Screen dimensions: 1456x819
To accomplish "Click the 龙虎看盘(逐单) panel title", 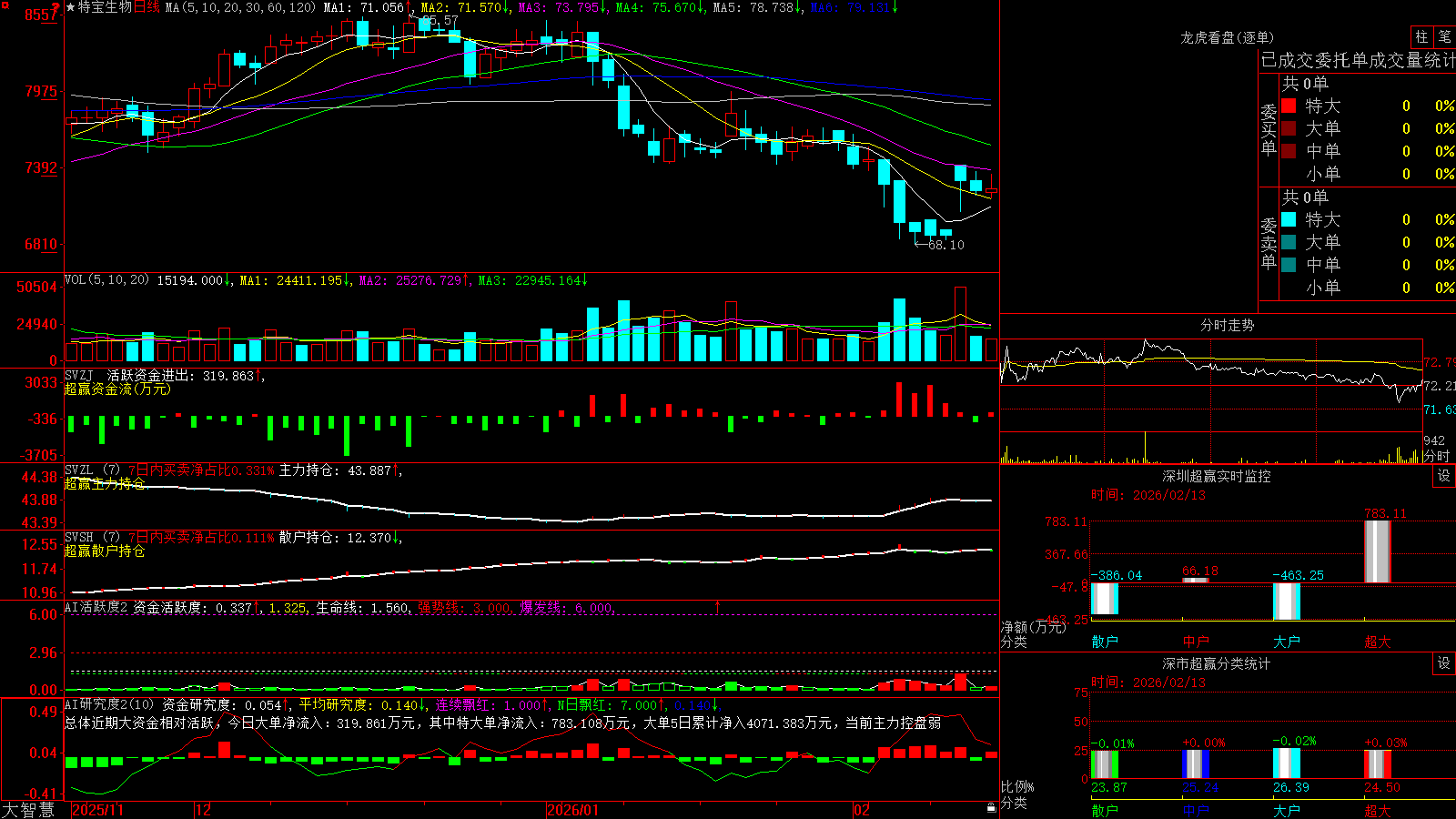I will [x=1227, y=37].
